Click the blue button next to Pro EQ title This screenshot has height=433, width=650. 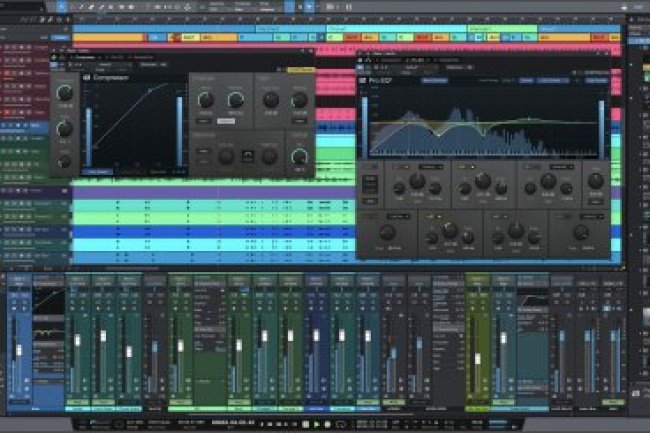[x=434, y=81]
